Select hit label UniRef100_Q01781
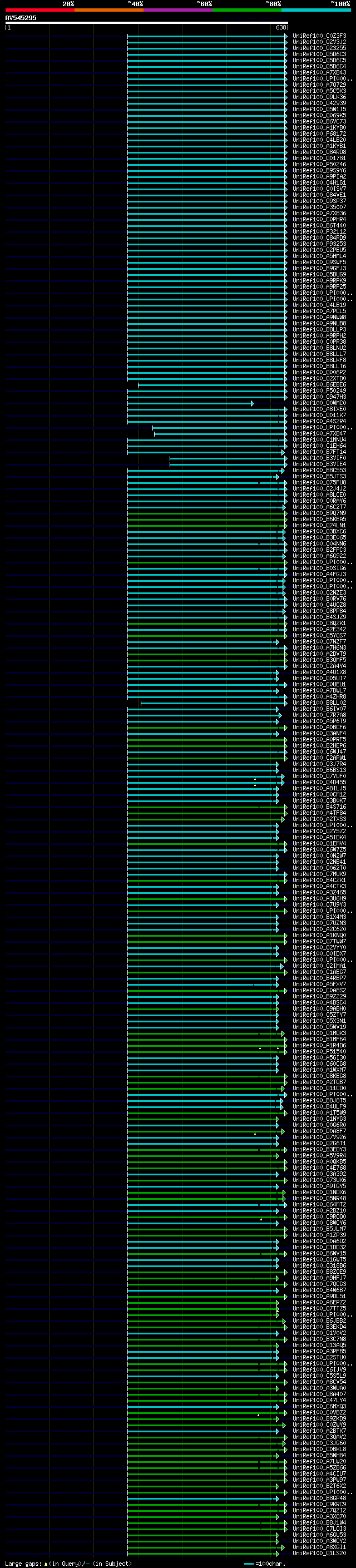This screenshot has height=1568, width=356. pos(319,159)
